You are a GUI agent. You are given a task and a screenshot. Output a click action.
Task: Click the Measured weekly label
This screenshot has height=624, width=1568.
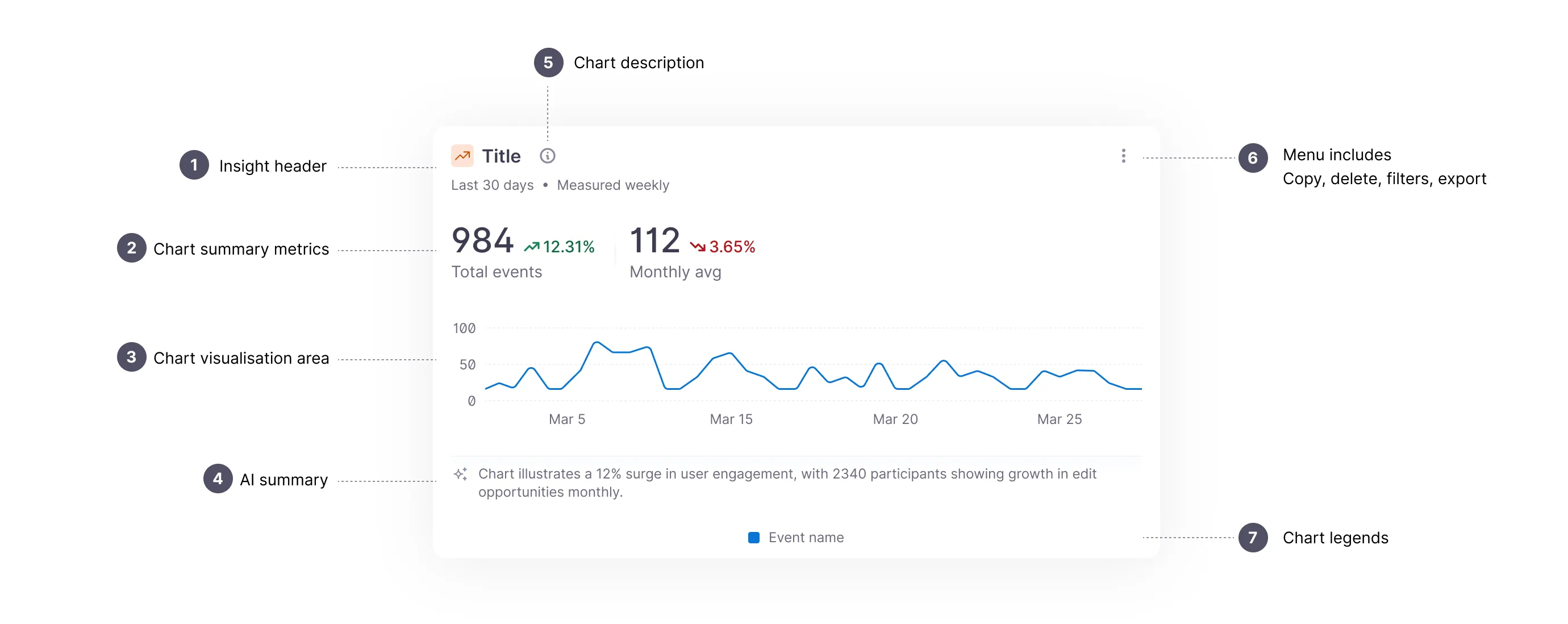[x=613, y=185]
